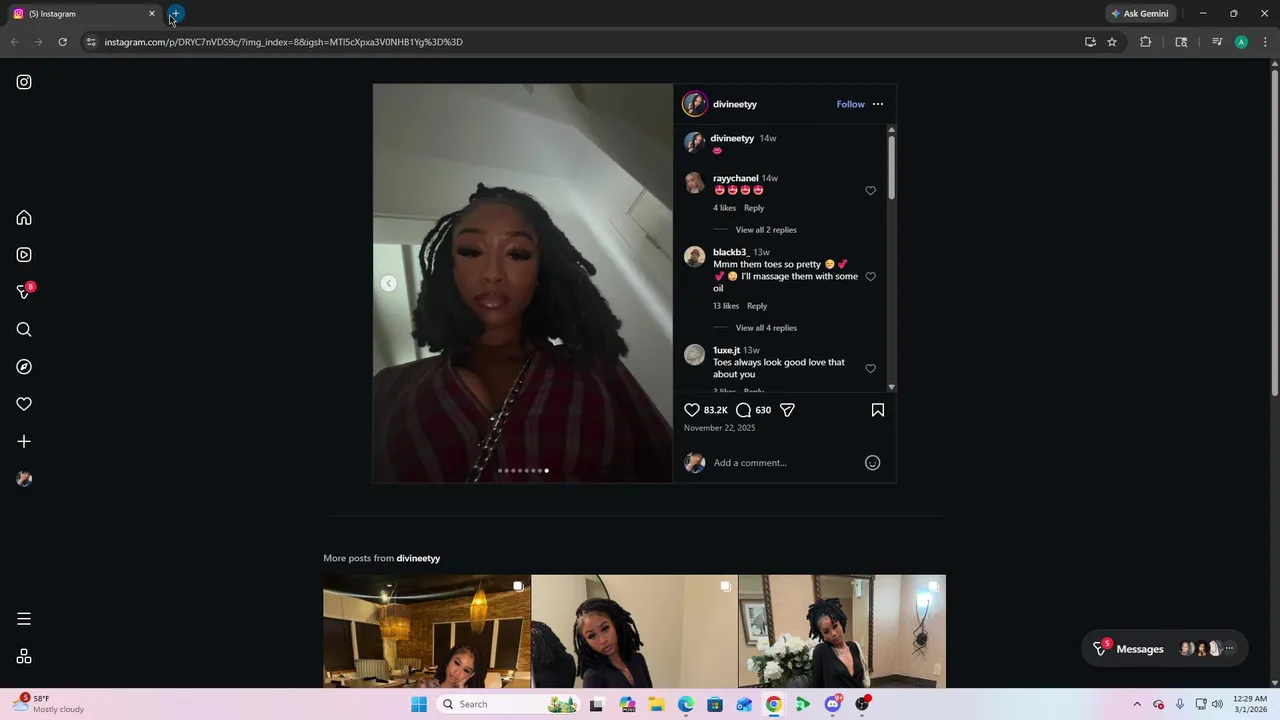The width and height of the screenshot is (1280, 720).
Task: Open Windows Start menu
Action: [419, 704]
